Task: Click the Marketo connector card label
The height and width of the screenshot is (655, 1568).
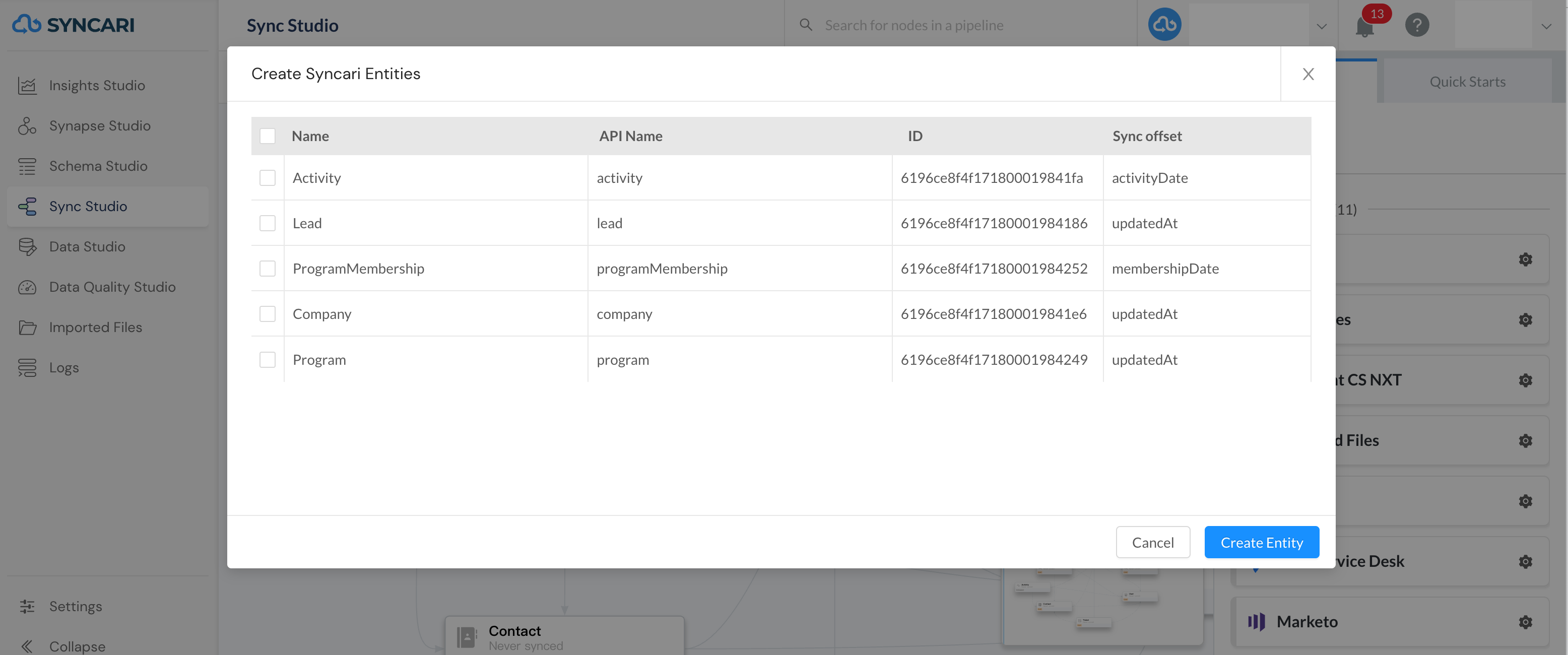Action: (1307, 622)
